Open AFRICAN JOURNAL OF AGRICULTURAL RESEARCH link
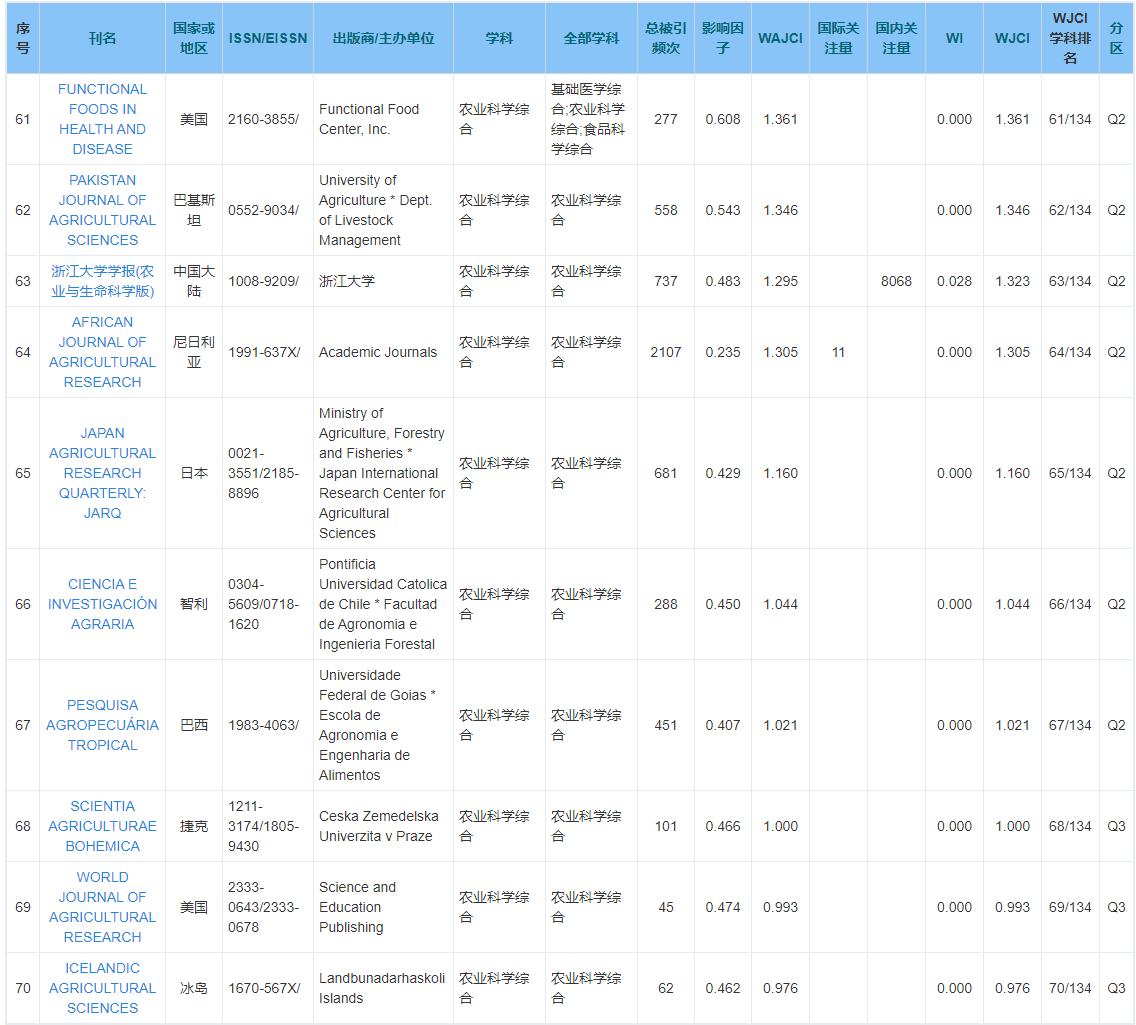The image size is (1136, 1025). click(x=102, y=352)
